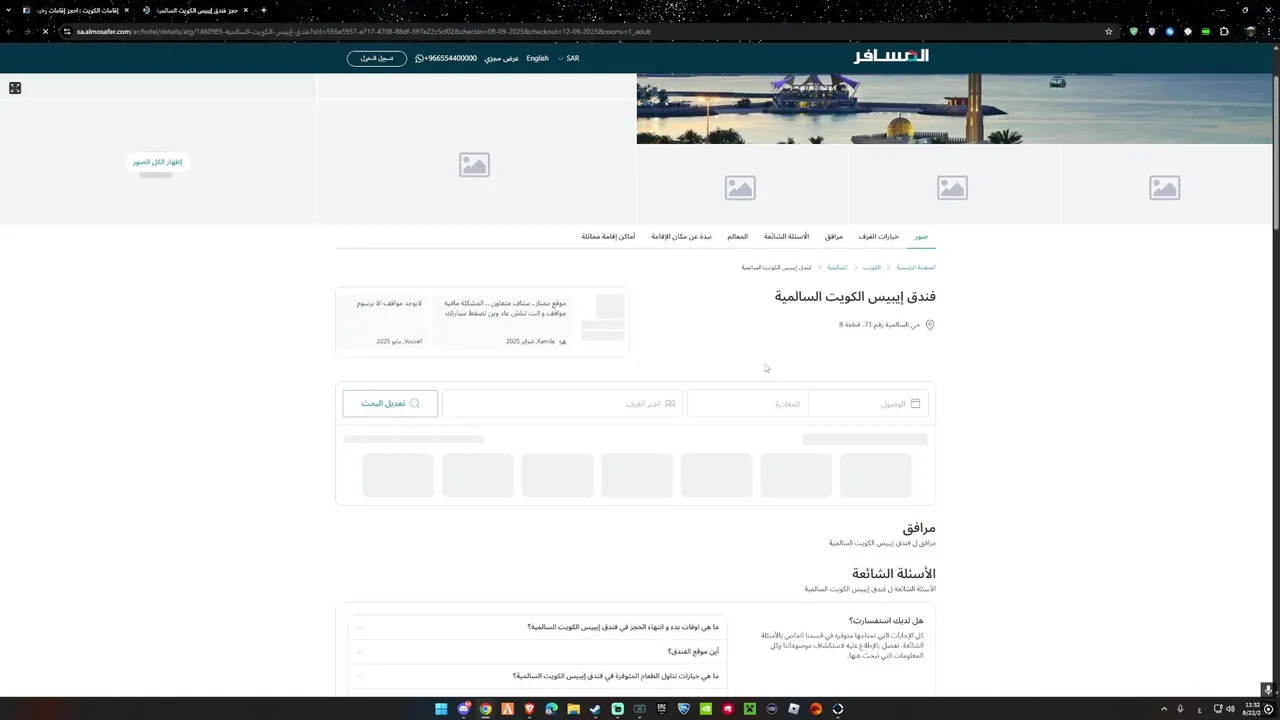Open the main seaside hotel photo
The height and width of the screenshot is (720, 1280).
point(955,108)
